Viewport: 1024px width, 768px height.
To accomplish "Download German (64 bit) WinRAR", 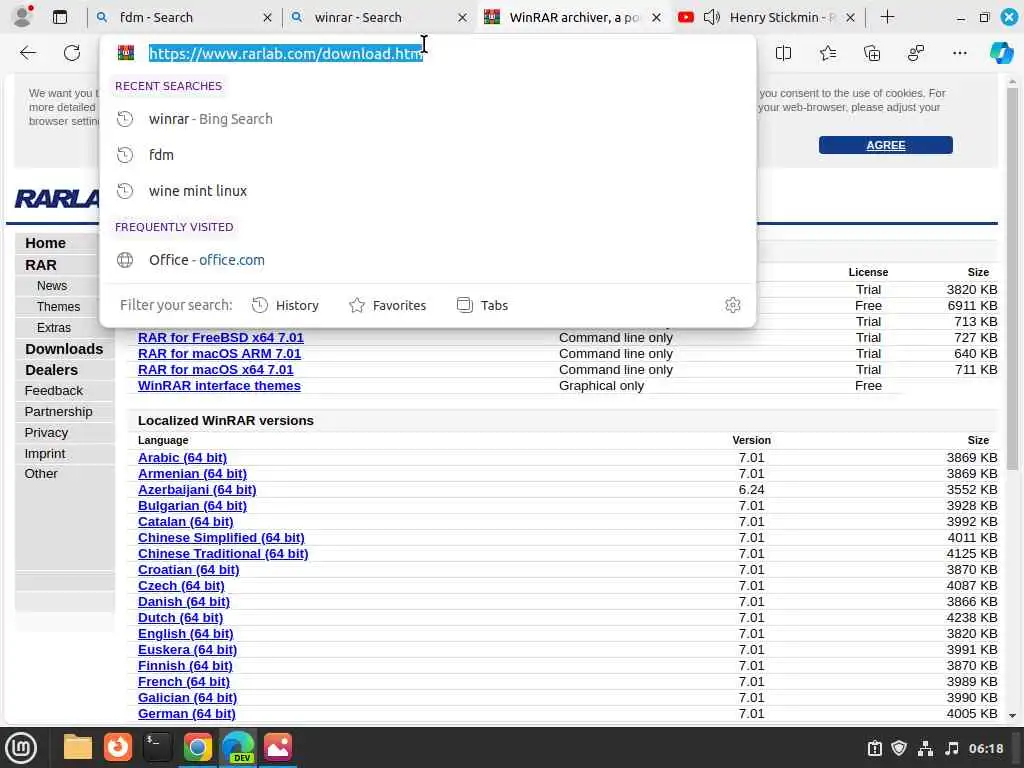I will point(187,714).
